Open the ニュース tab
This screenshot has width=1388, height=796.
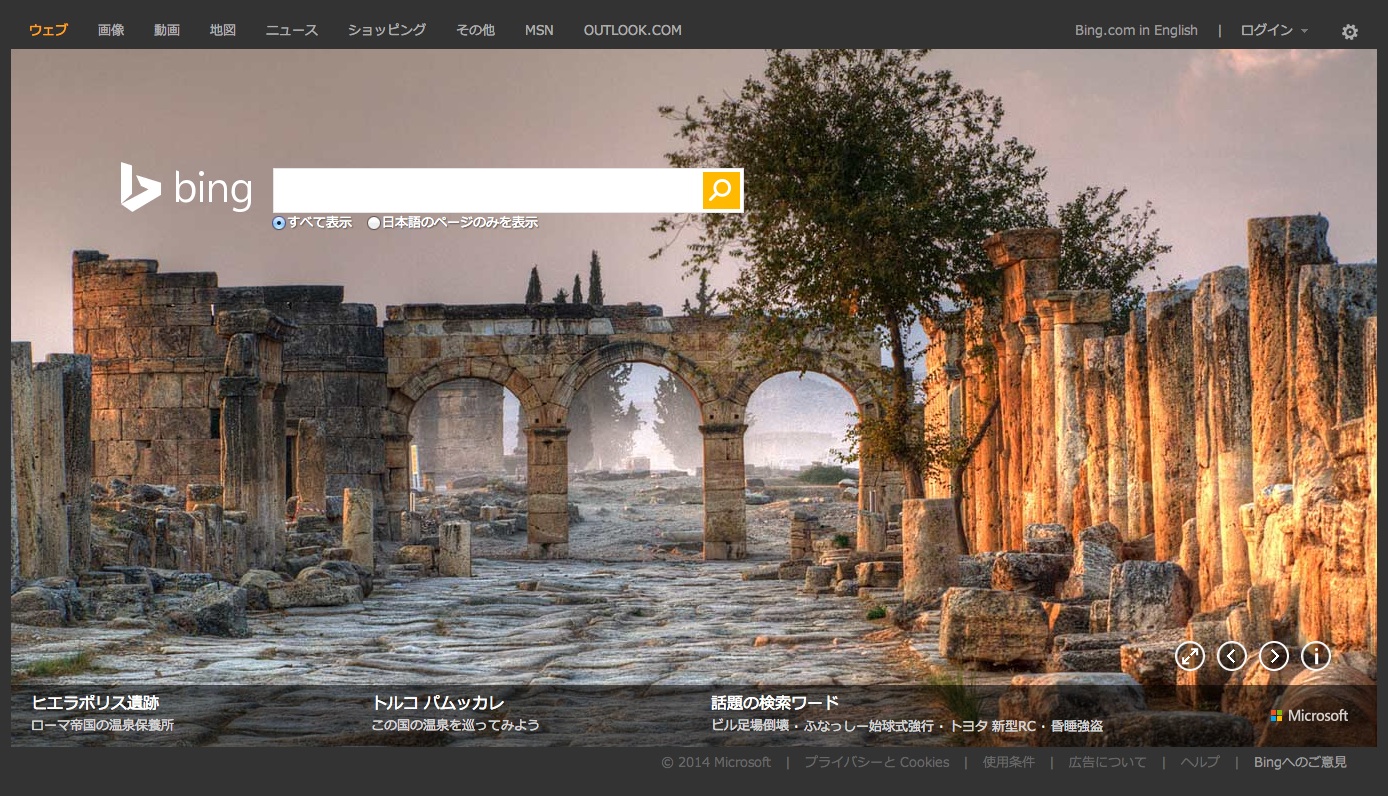click(291, 30)
